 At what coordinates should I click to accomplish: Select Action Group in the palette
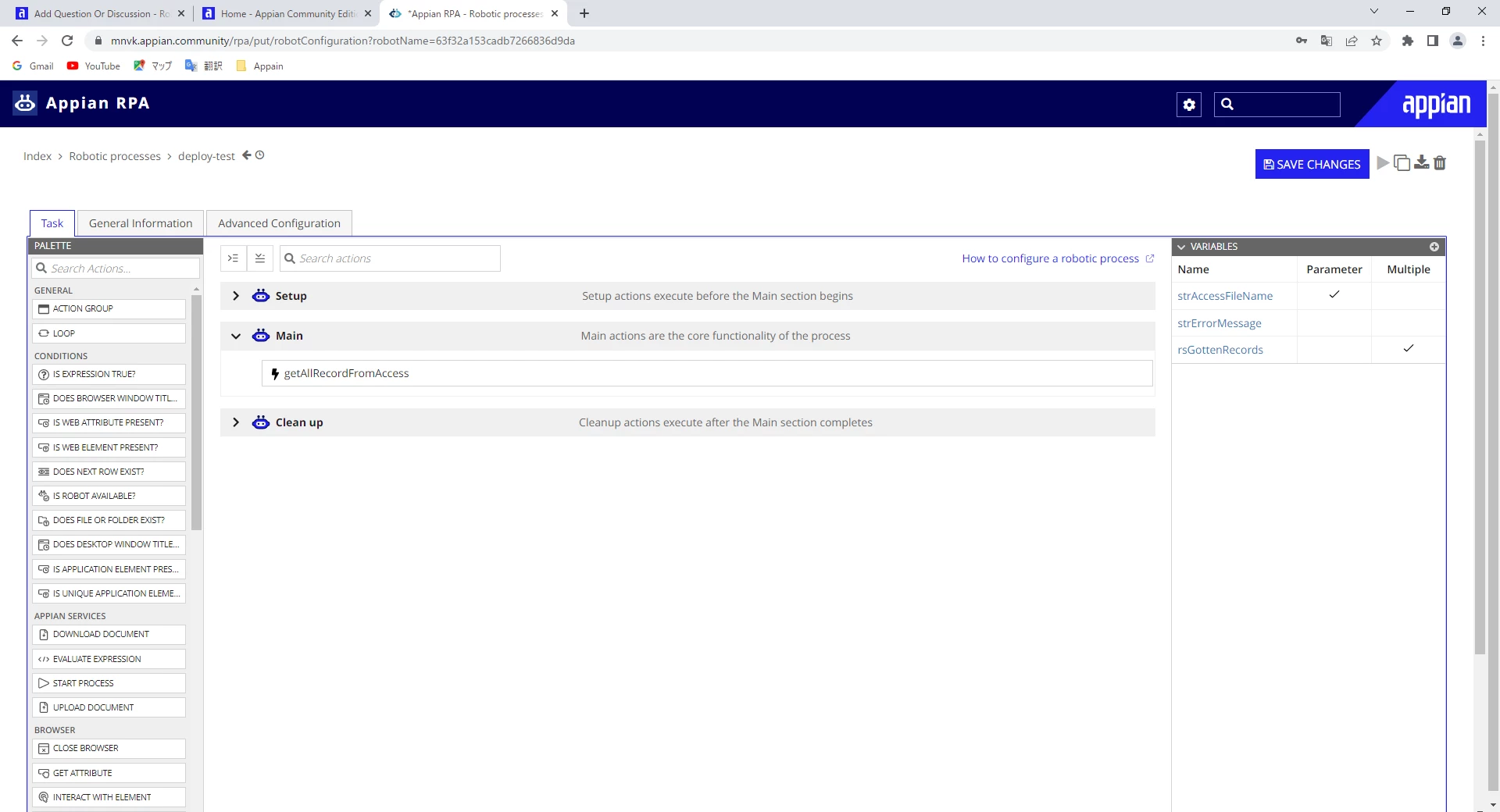tap(109, 309)
